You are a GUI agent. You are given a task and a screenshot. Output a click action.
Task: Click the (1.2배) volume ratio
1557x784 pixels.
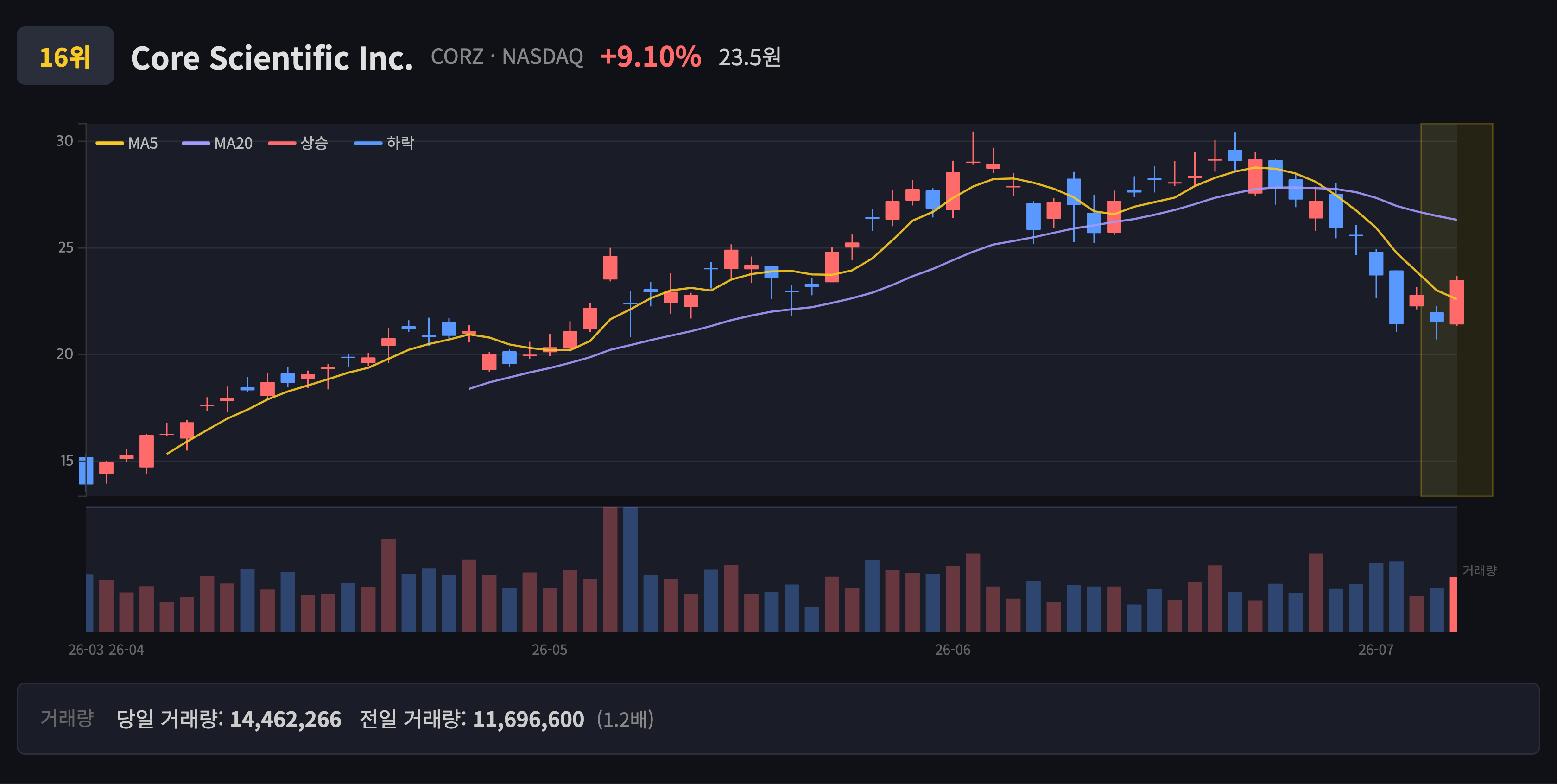click(626, 719)
